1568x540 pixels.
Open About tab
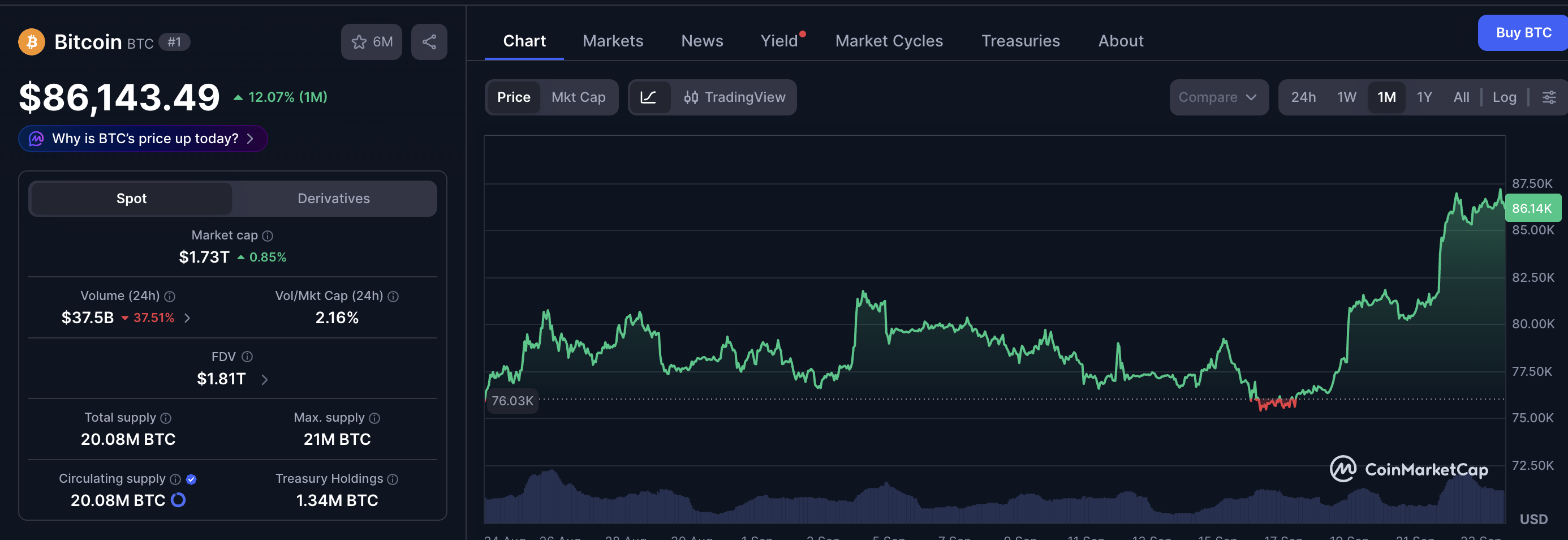coord(1121,41)
